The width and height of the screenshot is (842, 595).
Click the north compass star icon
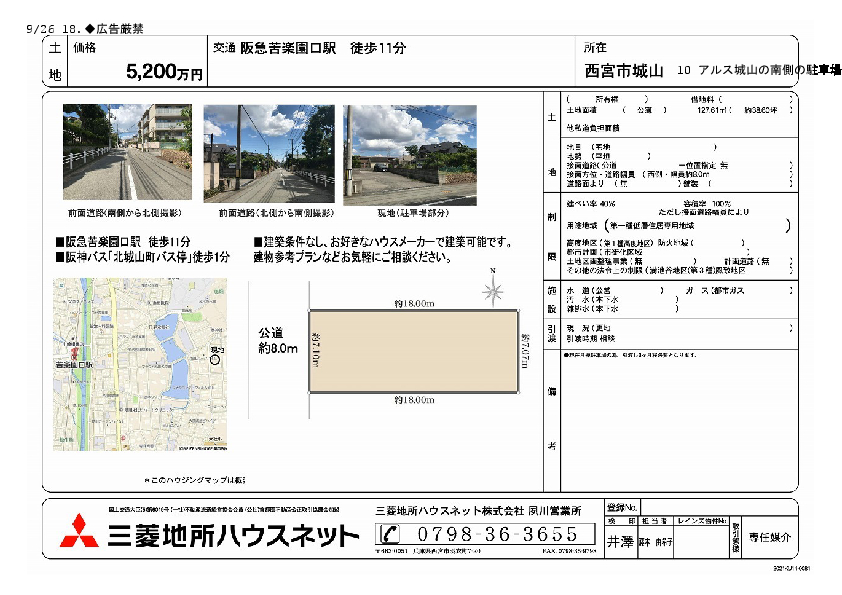pos(492,290)
